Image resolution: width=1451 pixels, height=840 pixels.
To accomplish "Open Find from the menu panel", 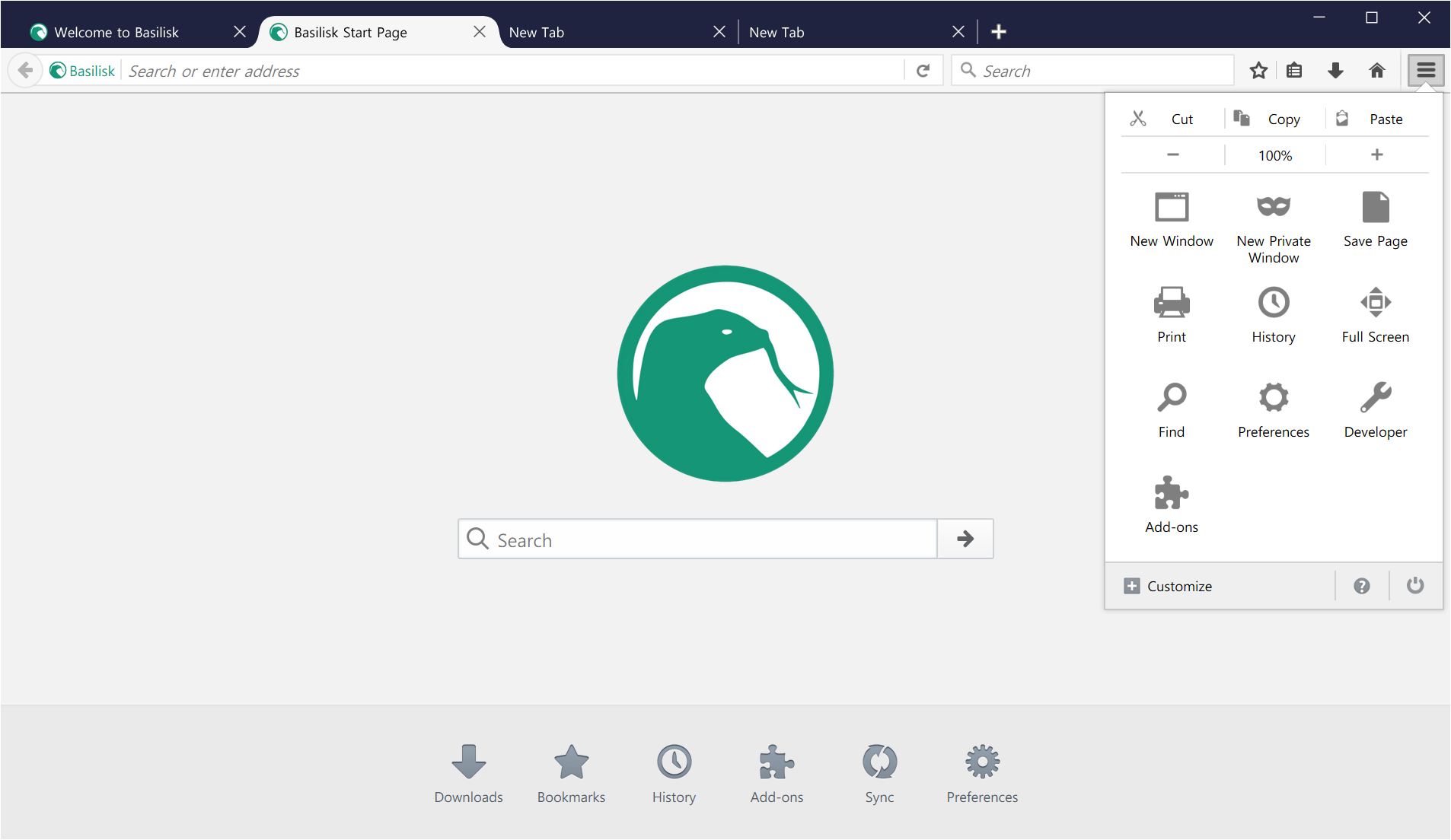I will pyautogui.click(x=1172, y=410).
